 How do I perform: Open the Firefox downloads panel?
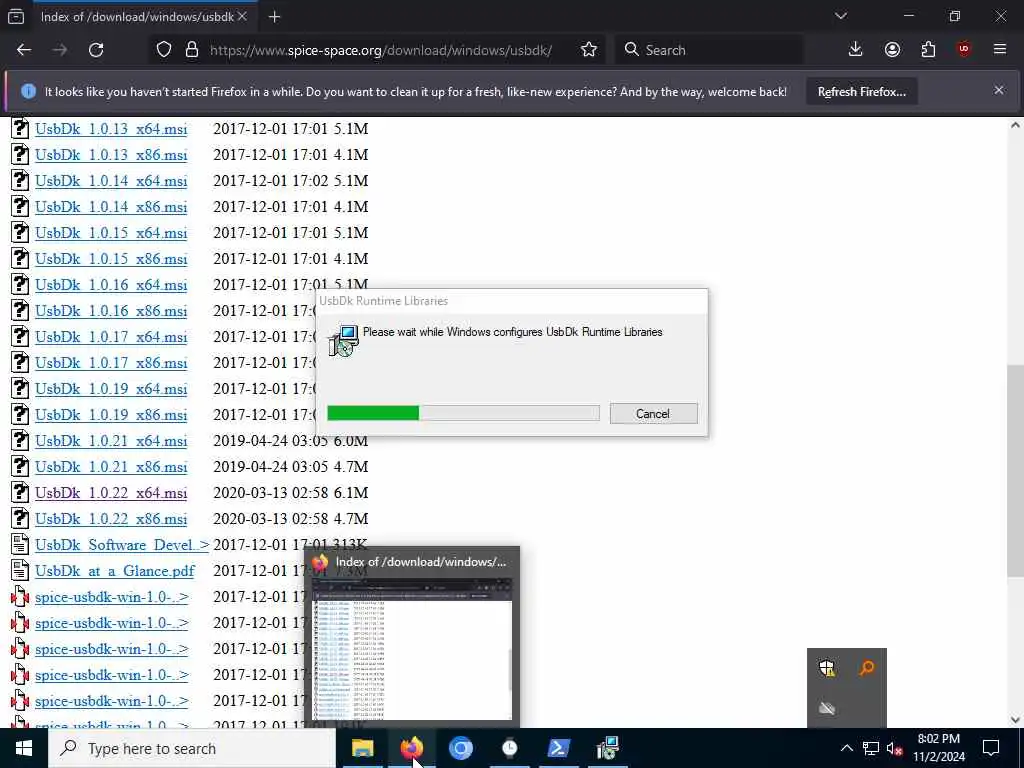coord(856,50)
